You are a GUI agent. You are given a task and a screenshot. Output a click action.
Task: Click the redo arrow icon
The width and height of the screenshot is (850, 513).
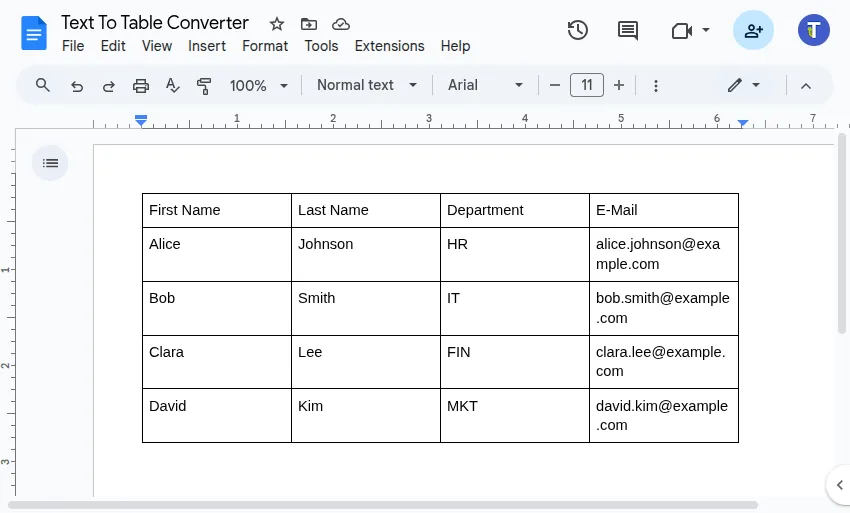(108, 86)
